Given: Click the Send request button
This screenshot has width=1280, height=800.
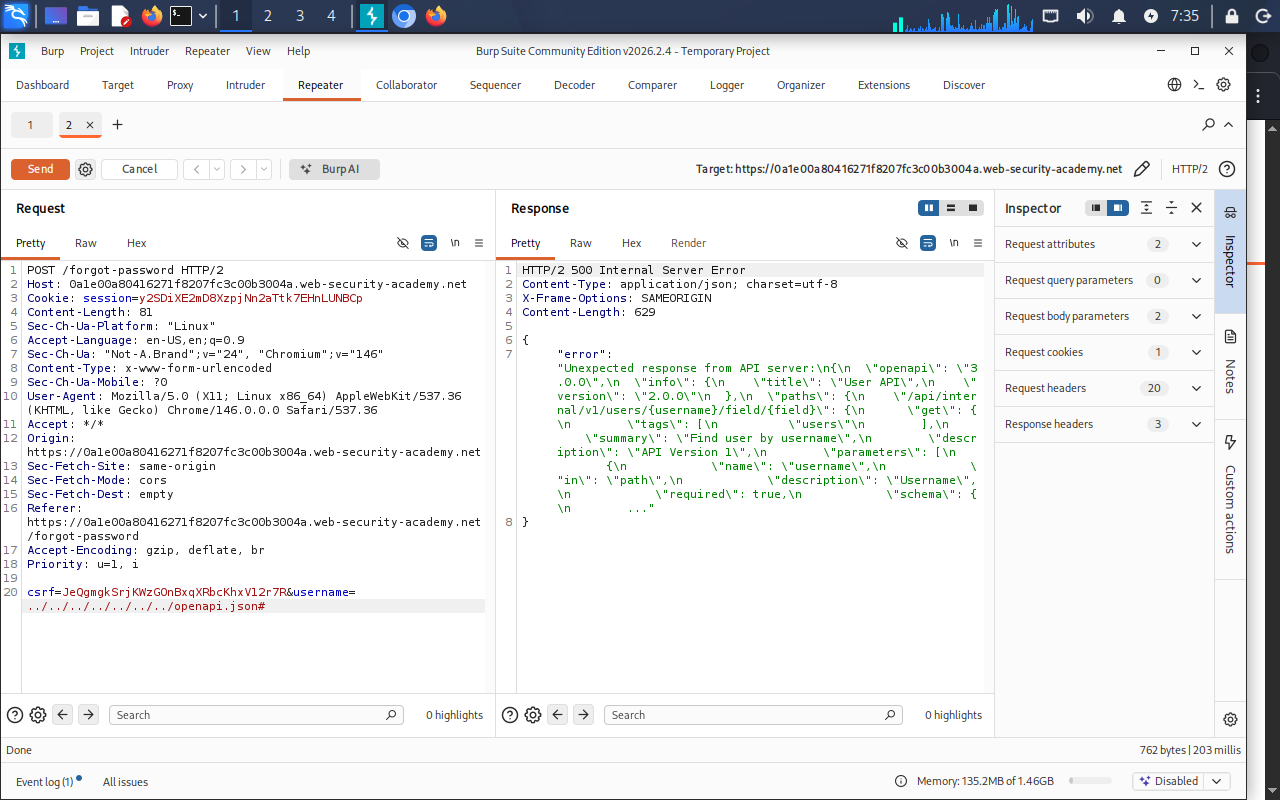Looking at the screenshot, I should pyautogui.click(x=40, y=169).
